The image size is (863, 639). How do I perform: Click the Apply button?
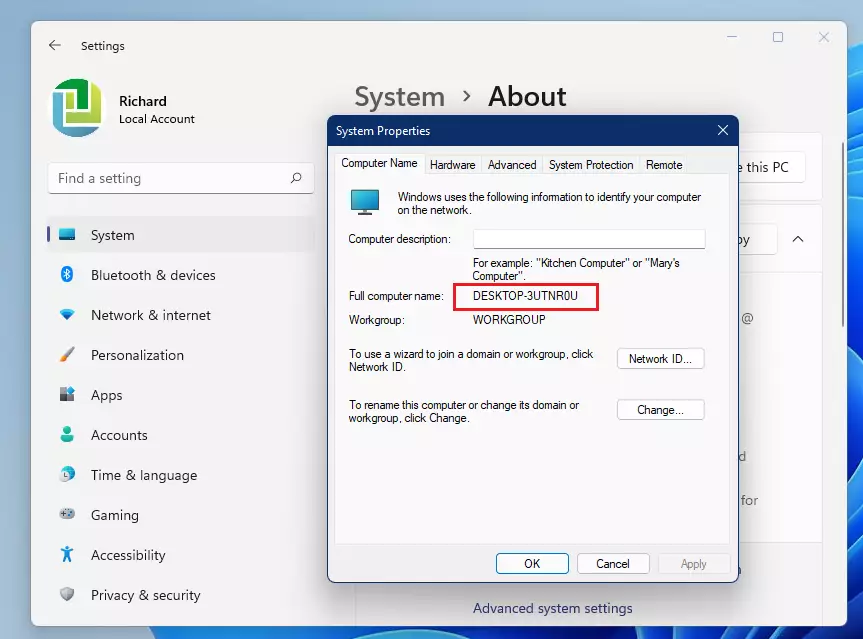click(693, 564)
